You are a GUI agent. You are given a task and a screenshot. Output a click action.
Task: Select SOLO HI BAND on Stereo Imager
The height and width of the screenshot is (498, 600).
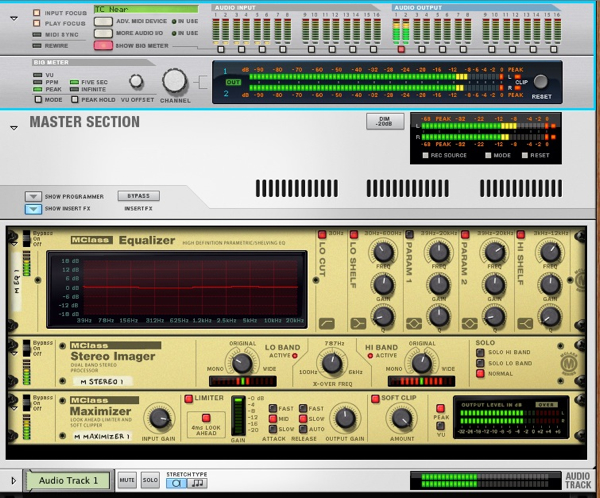click(480, 352)
